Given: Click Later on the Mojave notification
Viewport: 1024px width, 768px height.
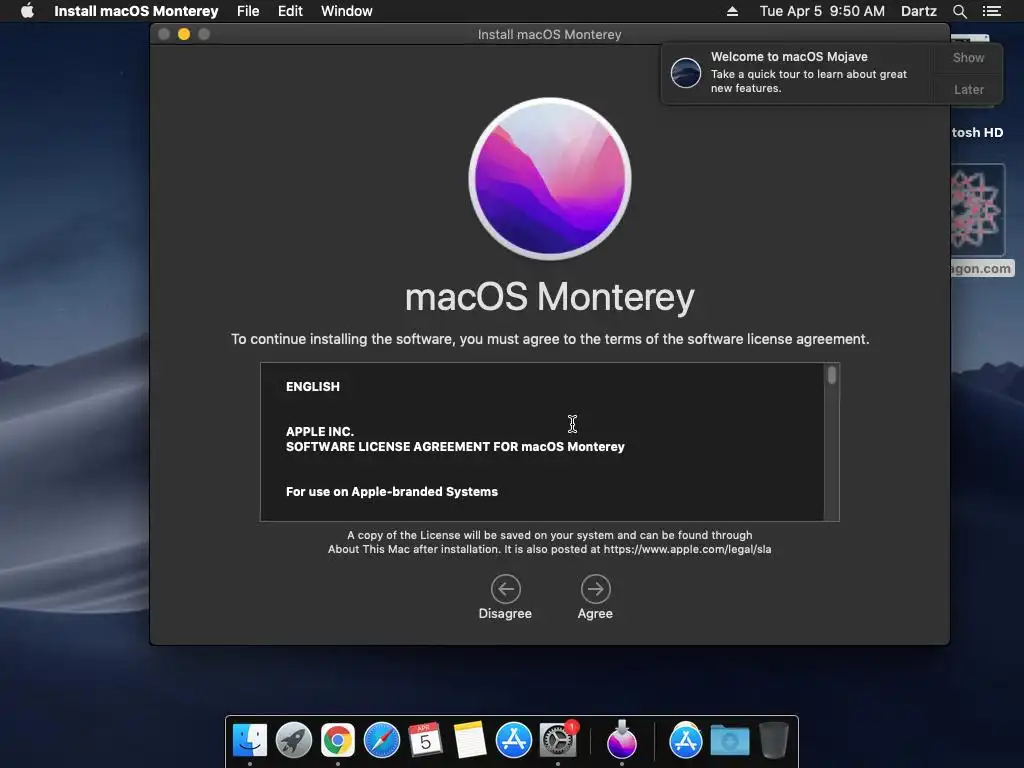Looking at the screenshot, I should [968, 89].
